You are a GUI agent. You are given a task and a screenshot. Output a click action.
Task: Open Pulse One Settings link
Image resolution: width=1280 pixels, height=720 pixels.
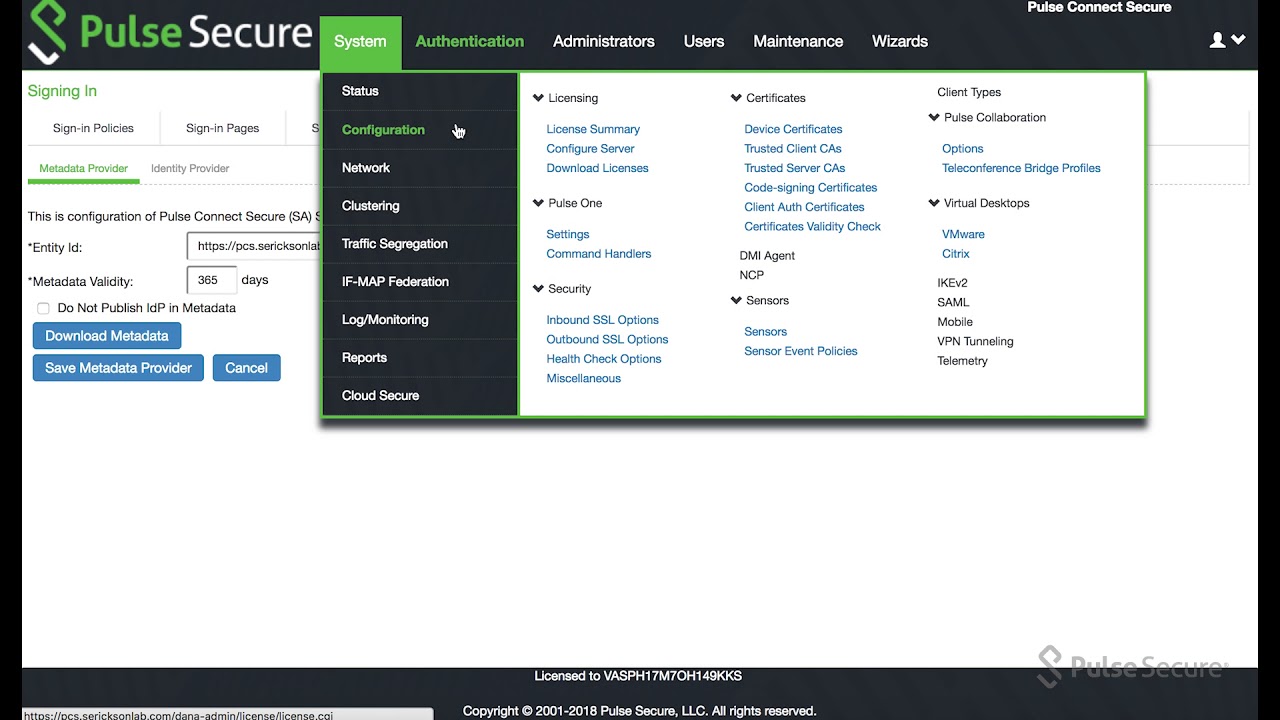click(567, 234)
